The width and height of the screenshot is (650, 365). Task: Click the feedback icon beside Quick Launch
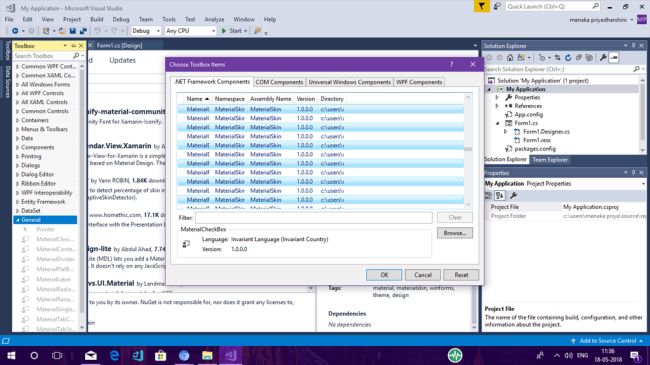click(497, 6)
